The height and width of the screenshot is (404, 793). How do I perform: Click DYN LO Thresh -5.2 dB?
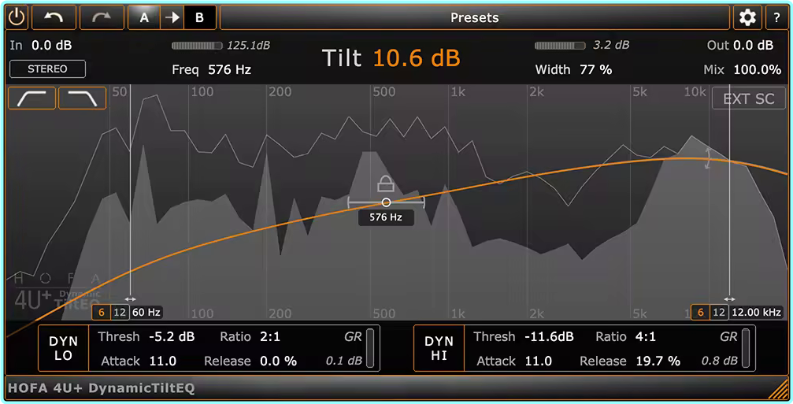tap(172, 337)
